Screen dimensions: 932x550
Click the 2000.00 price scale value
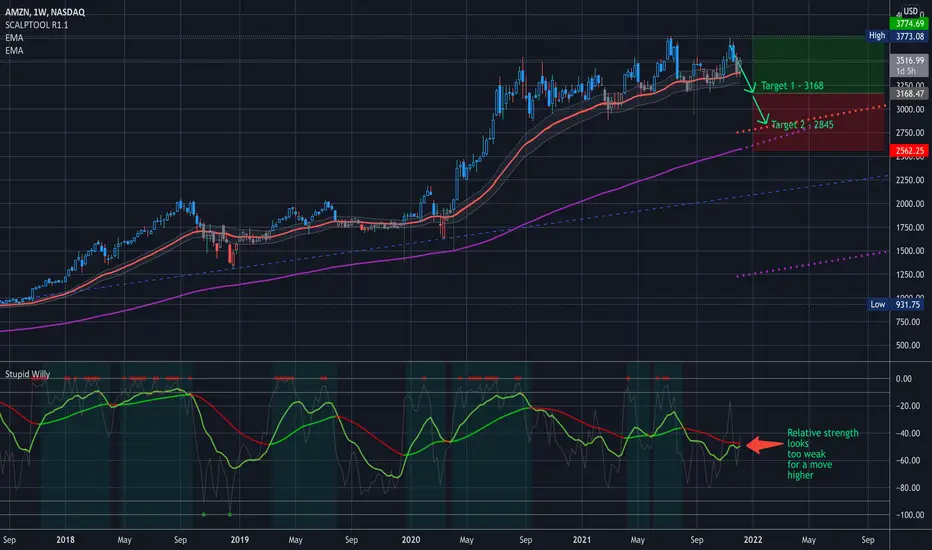pyautogui.click(x=910, y=203)
